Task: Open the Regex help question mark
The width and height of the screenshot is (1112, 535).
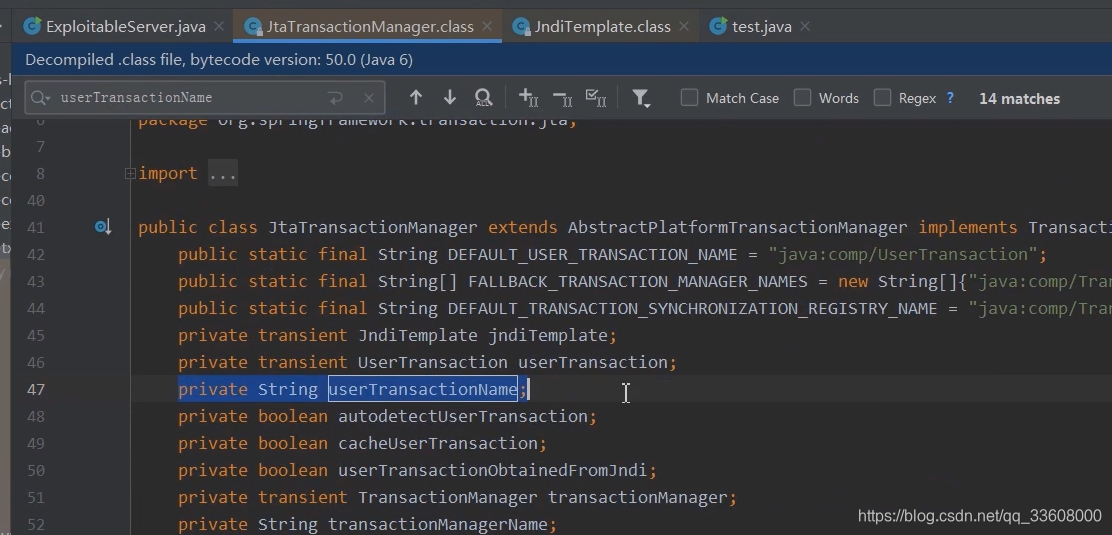Action: (950, 98)
